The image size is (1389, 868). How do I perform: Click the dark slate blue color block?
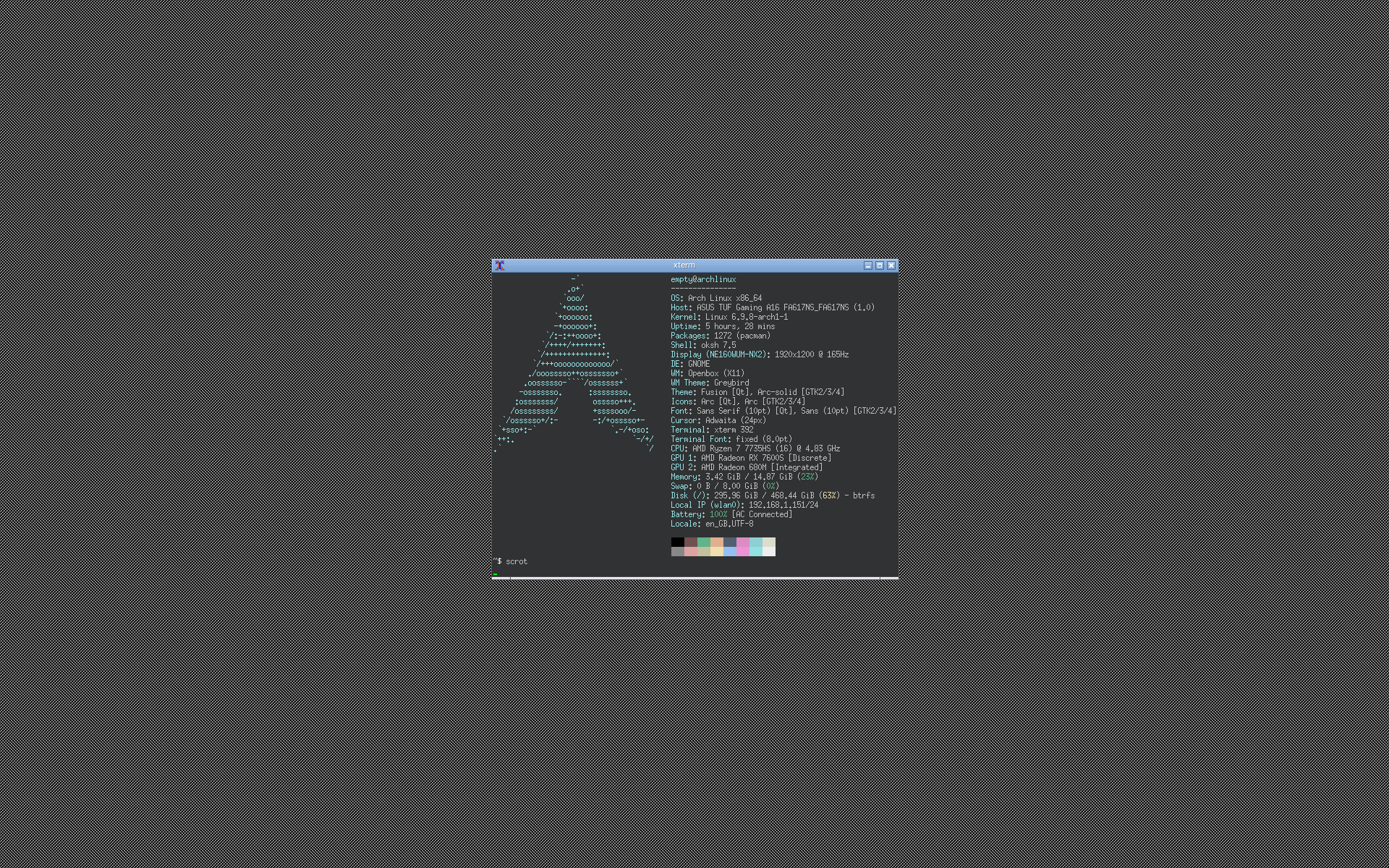point(730,542)
